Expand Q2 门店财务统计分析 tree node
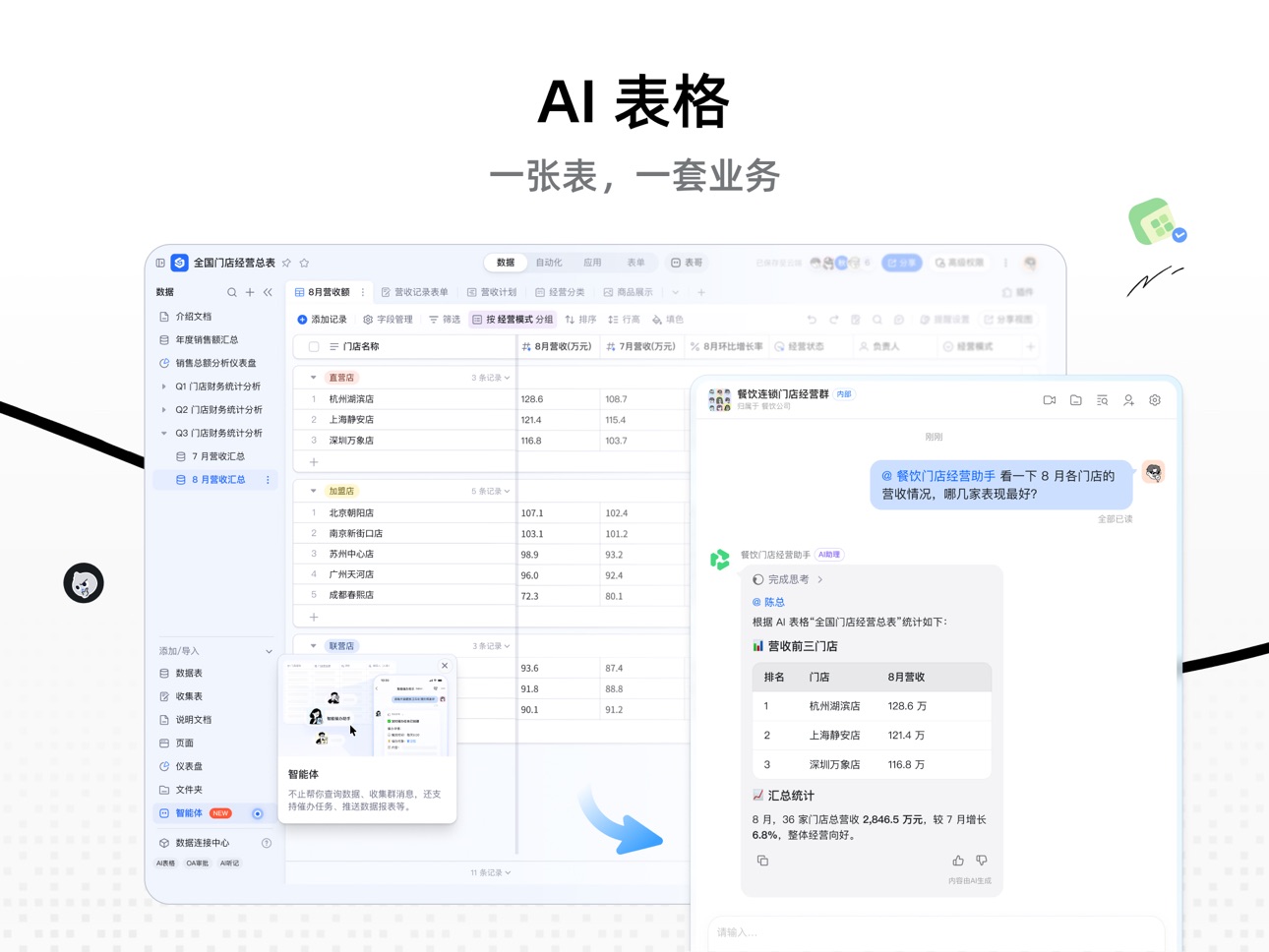1269x952 pixels. [163, 410]
